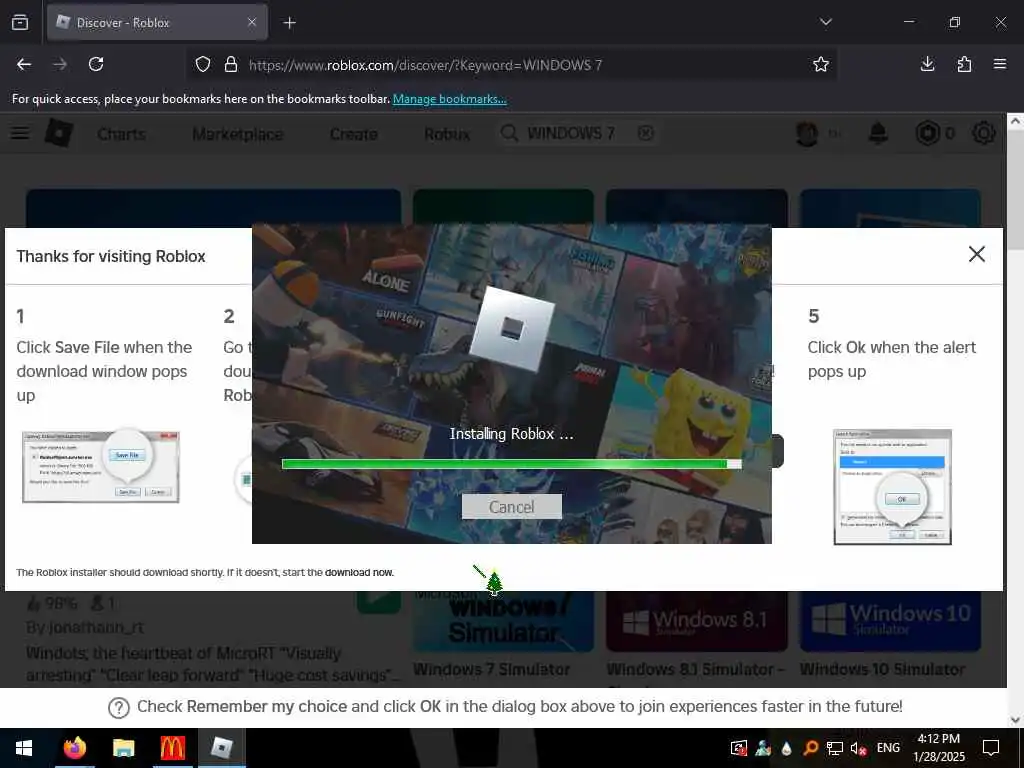Clear the Roblox search text

645,133
